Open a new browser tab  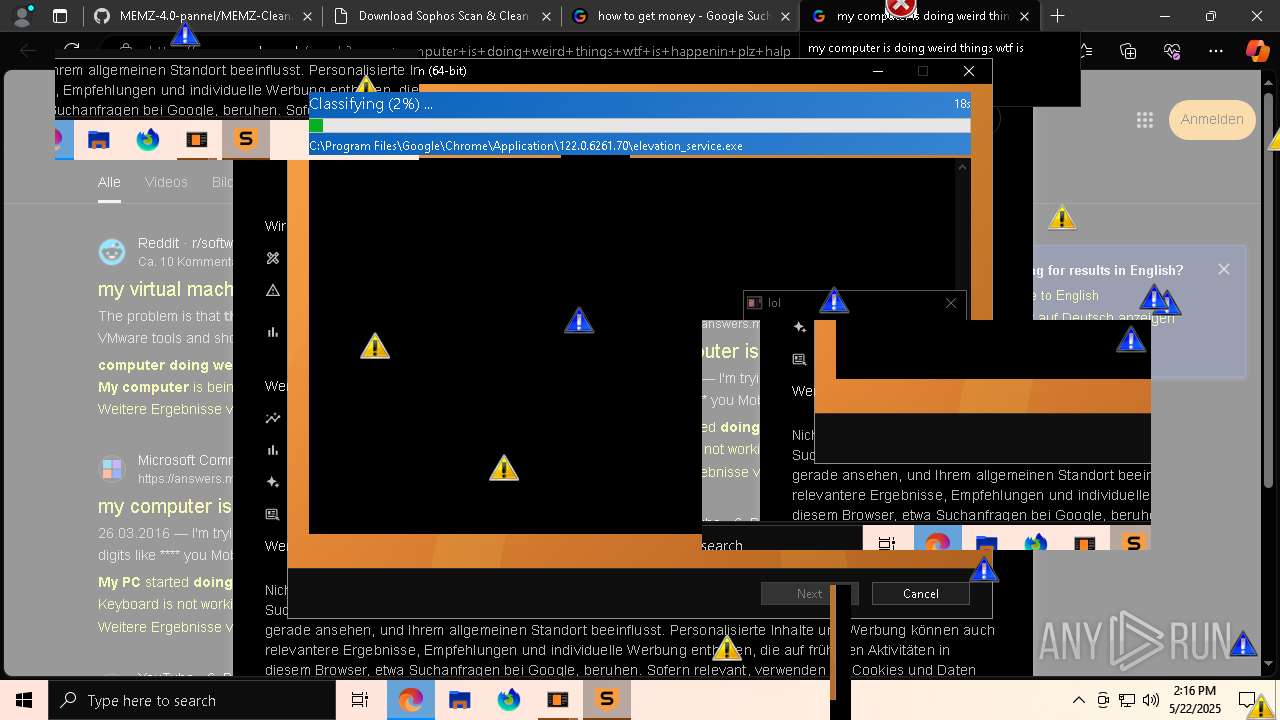pyautogui.click(x=1057, y=16)
